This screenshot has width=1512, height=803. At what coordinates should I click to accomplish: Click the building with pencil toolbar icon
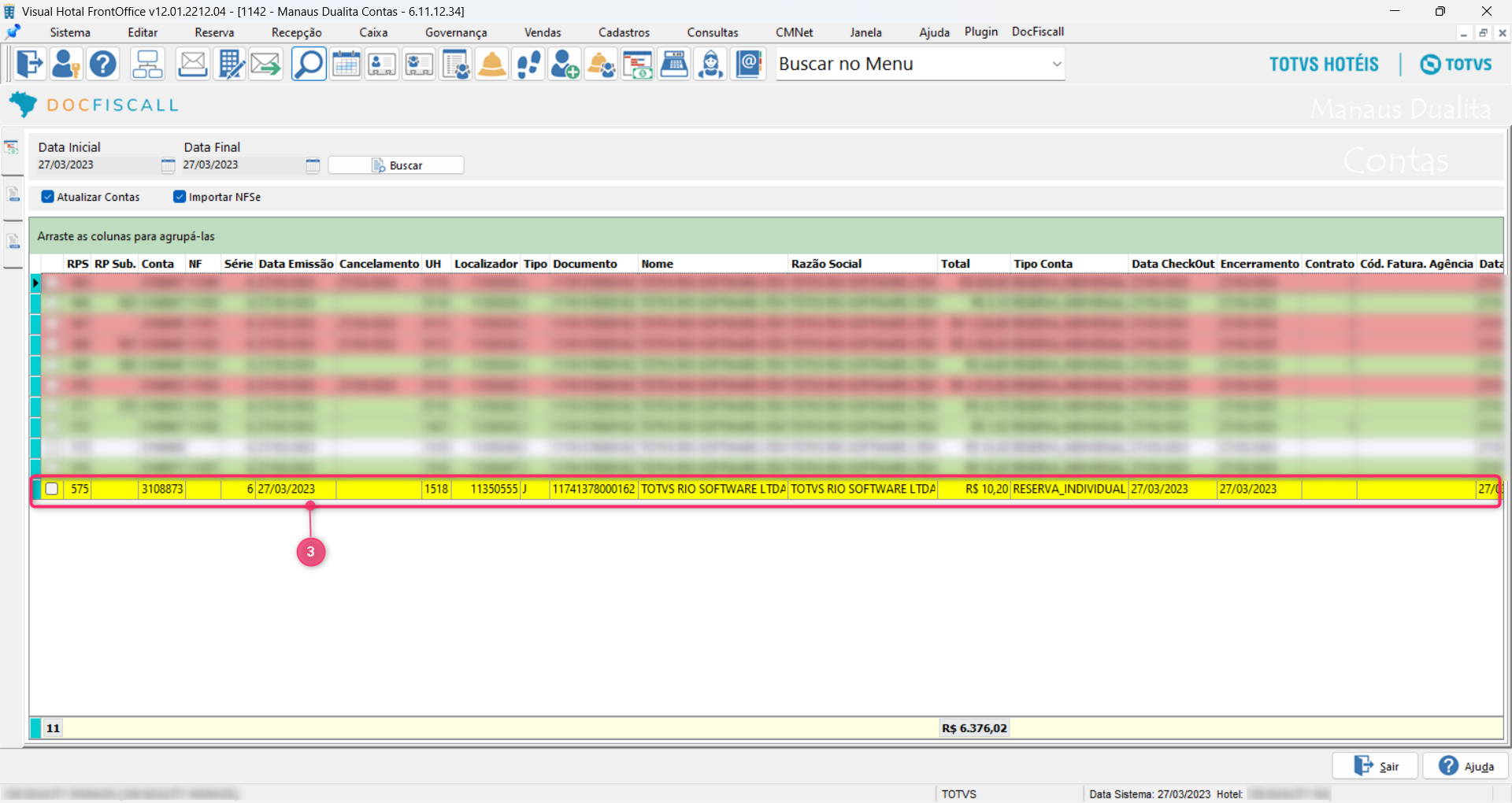click(x=229, y=64)
